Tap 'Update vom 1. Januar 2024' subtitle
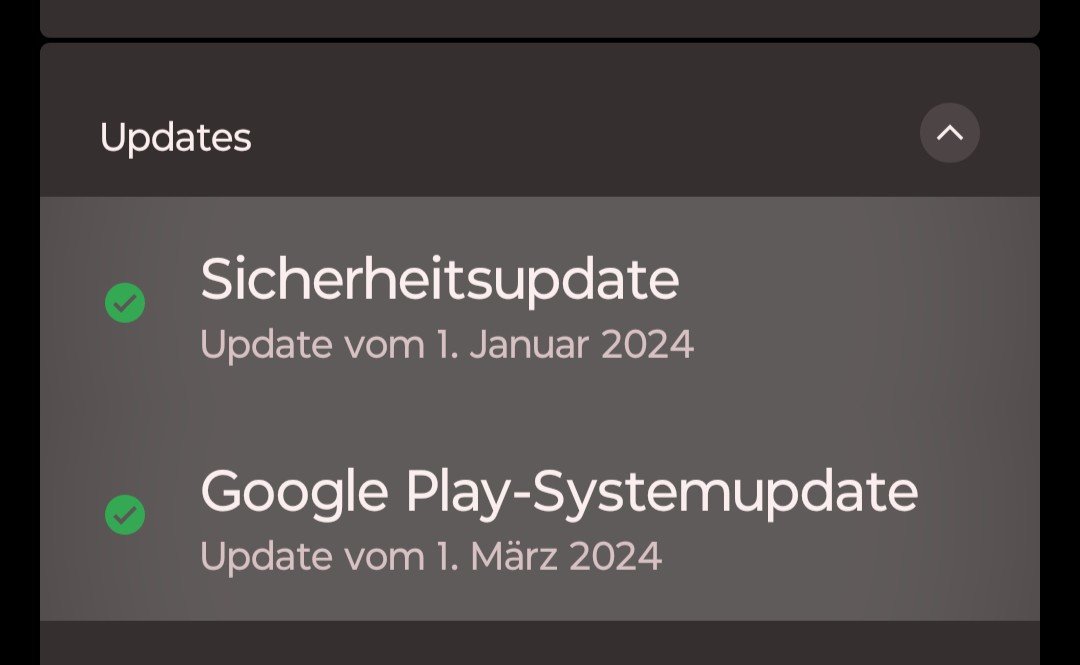Viewport: 1080px width, 665px height. 446,344
